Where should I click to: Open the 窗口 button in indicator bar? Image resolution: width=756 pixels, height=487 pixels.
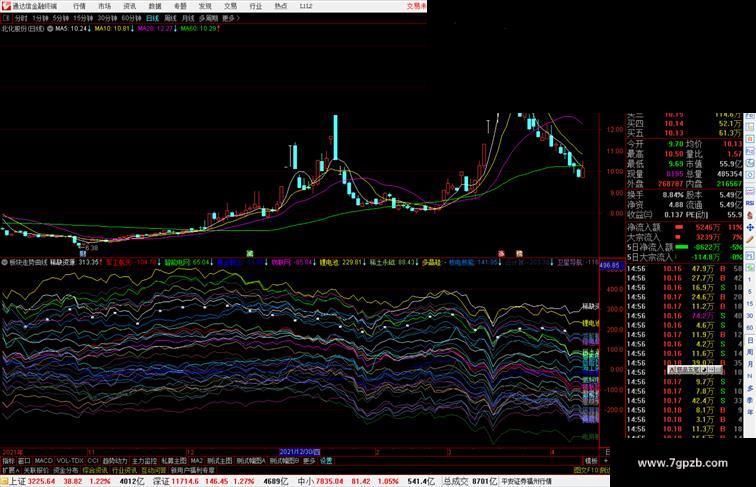coord(24,461)
